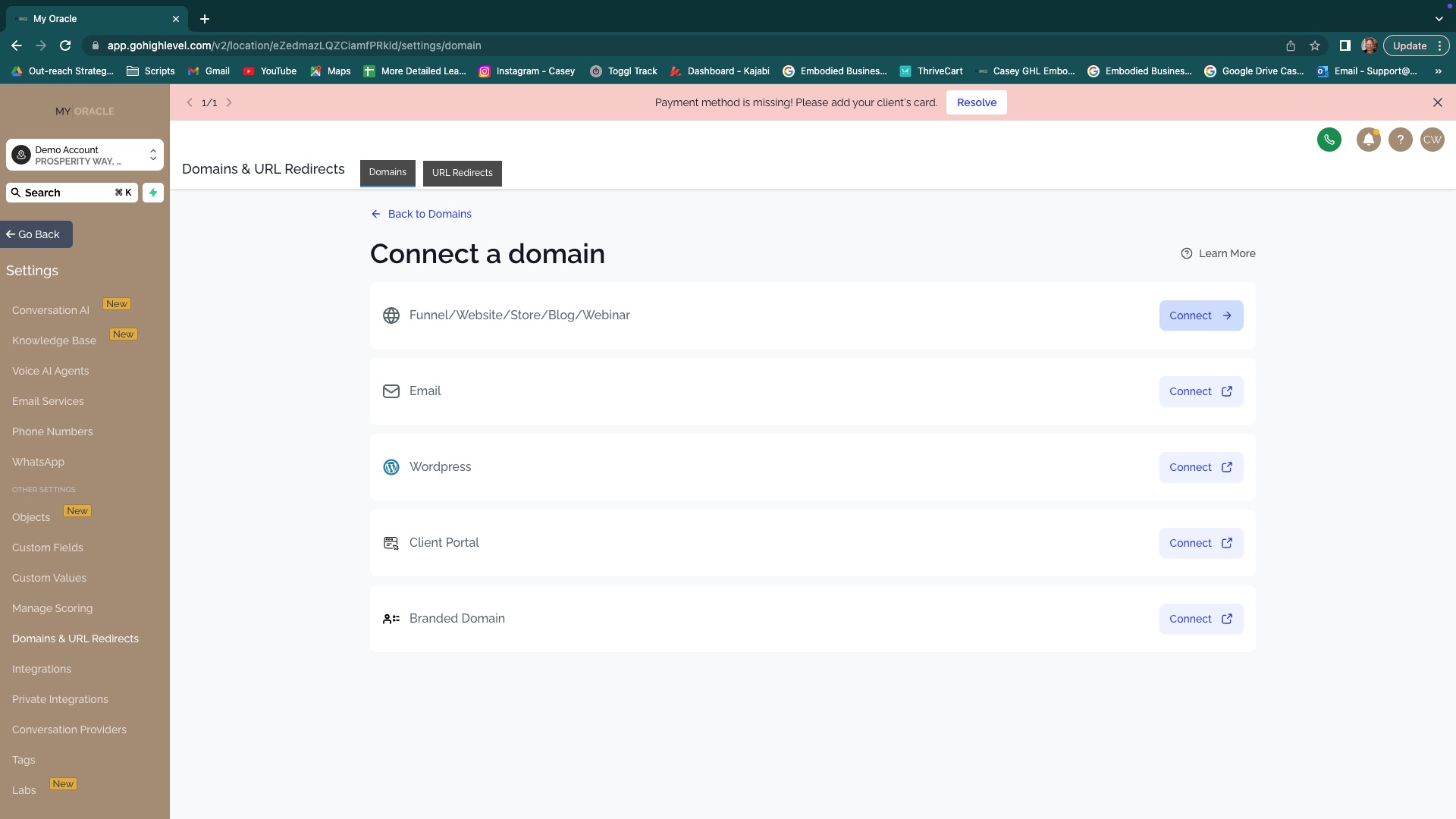This screenshot has height=819, width=1456.
Task: Open the notifications bell icon
Action: pyautogui.click(x=1368, y=140)
